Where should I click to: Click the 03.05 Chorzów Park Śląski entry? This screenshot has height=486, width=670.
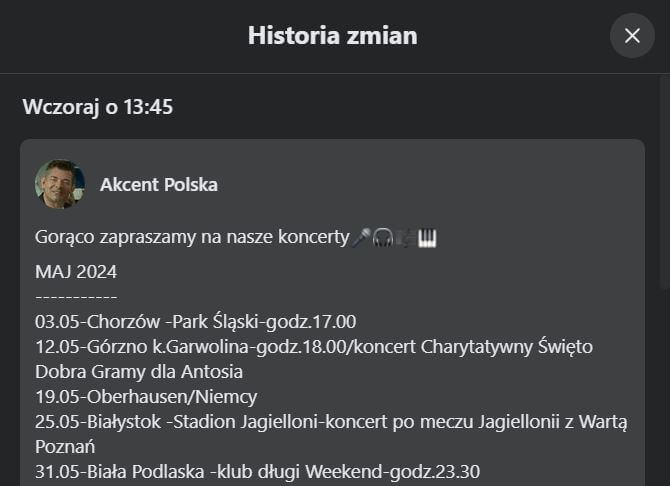(196, 322)
